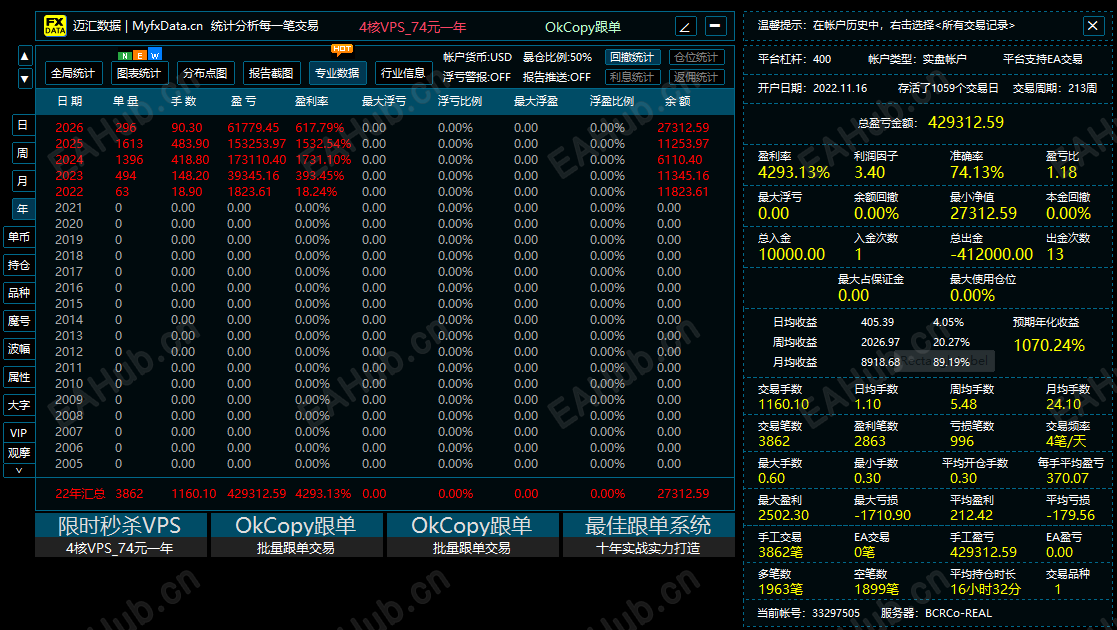The width and height of the screenshot is (1117, 630).
Task: Switch to 月 monthly view
Action: click(23, 180)
